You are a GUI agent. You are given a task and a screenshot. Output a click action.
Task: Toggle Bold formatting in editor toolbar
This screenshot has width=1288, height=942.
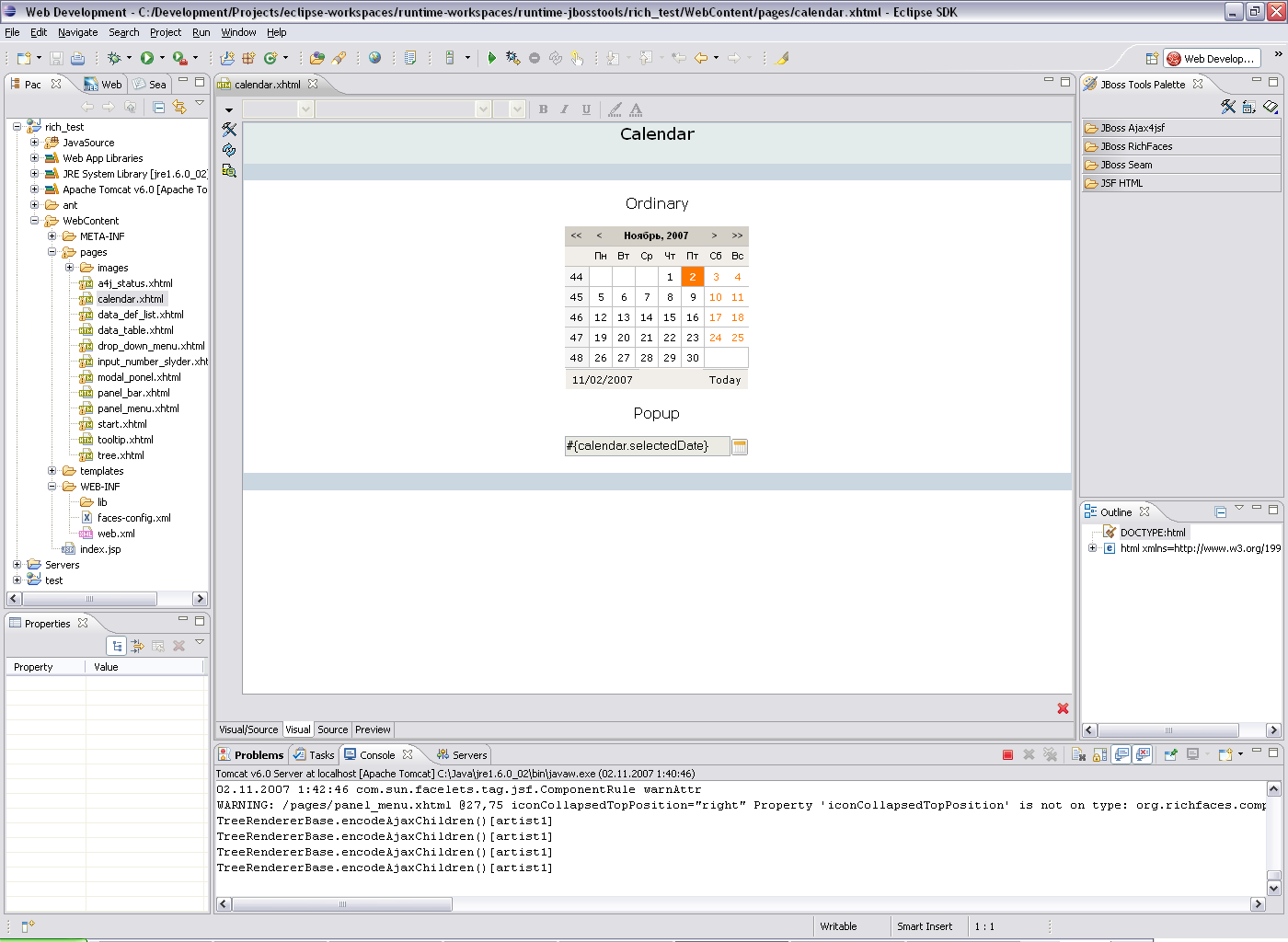pos(543,109)
